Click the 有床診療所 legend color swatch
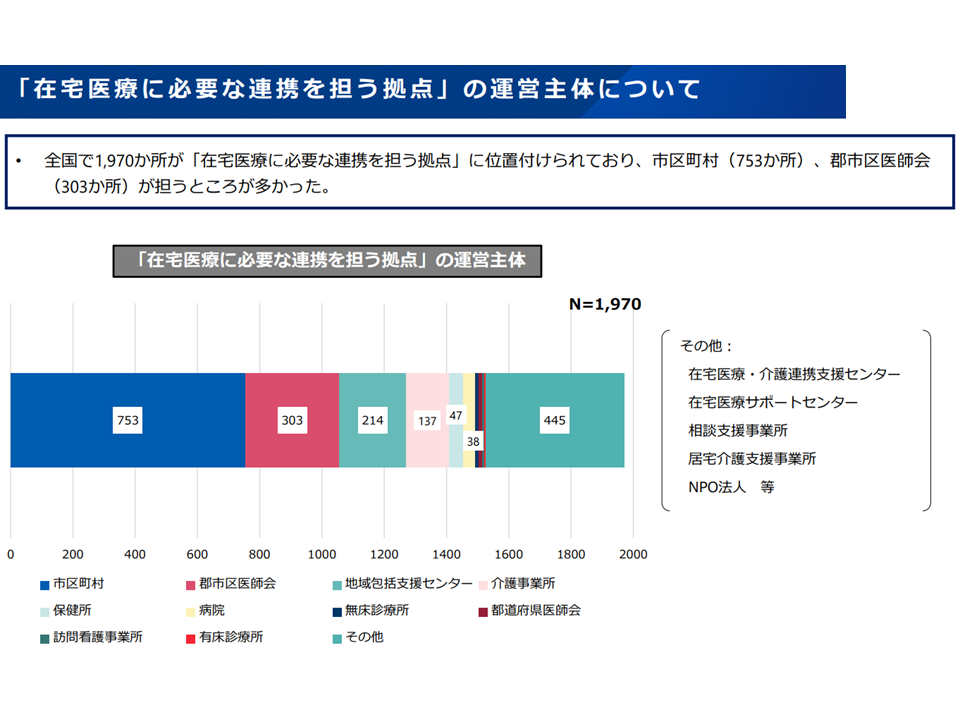This screenshot has height=720, width=960. pos(190,637)
